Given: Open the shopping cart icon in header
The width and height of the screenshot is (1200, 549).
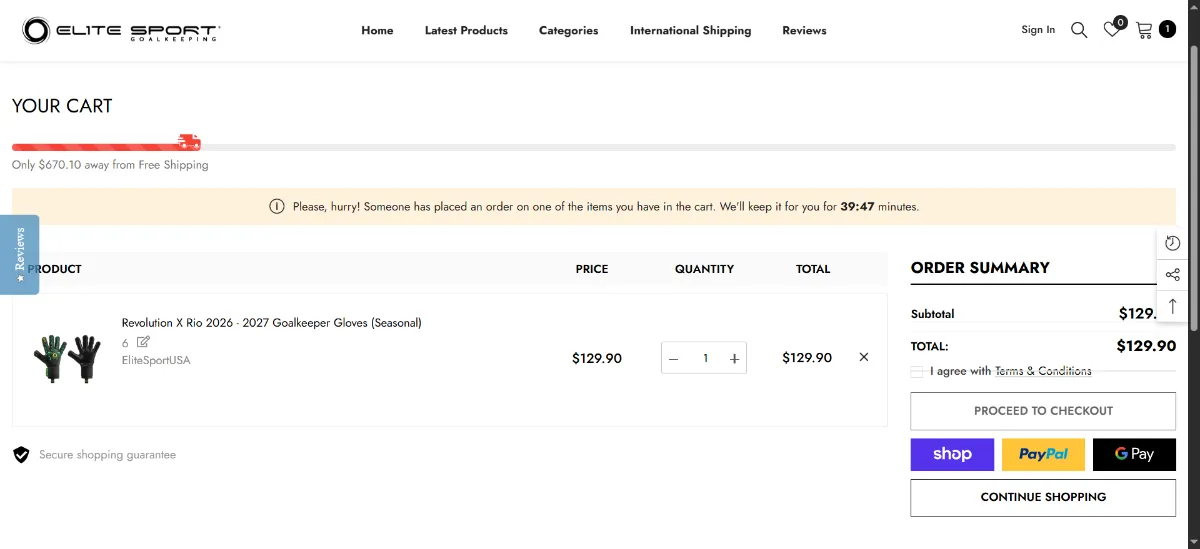Looking at the screenshot, I should tap(1144, 30).
